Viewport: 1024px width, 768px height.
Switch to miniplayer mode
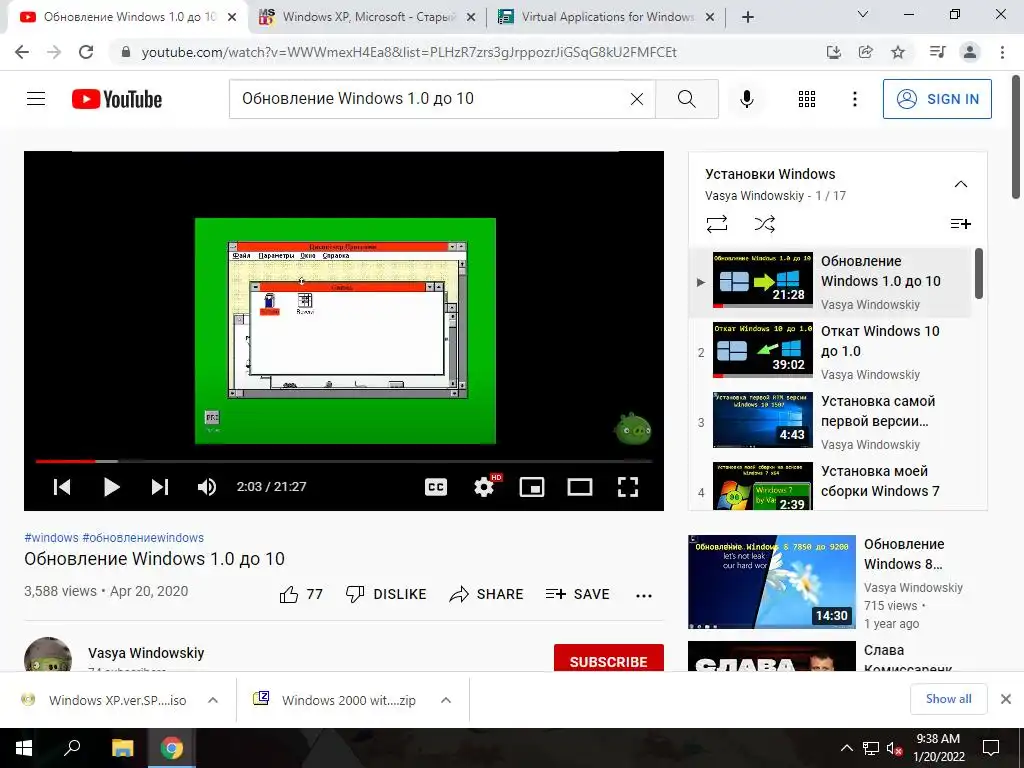532,487
